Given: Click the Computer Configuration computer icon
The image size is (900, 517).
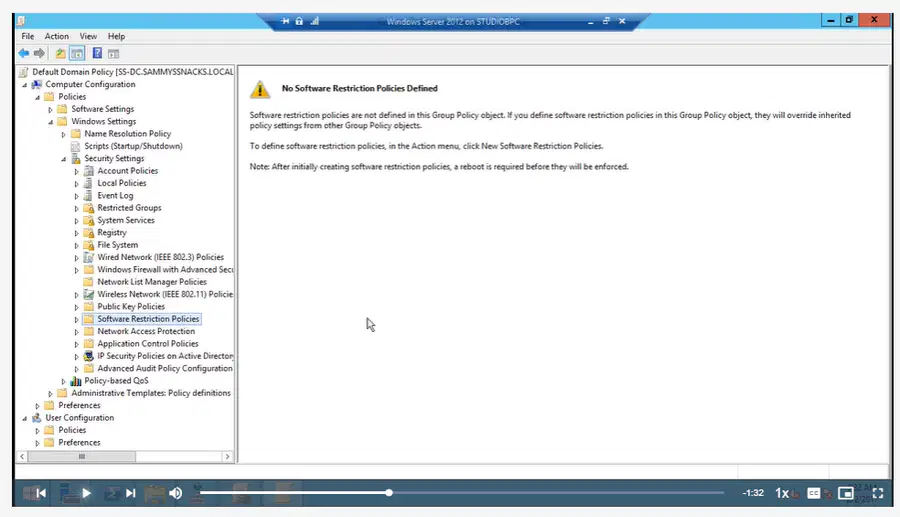Looking at the screenshot, I should [37, 84].
